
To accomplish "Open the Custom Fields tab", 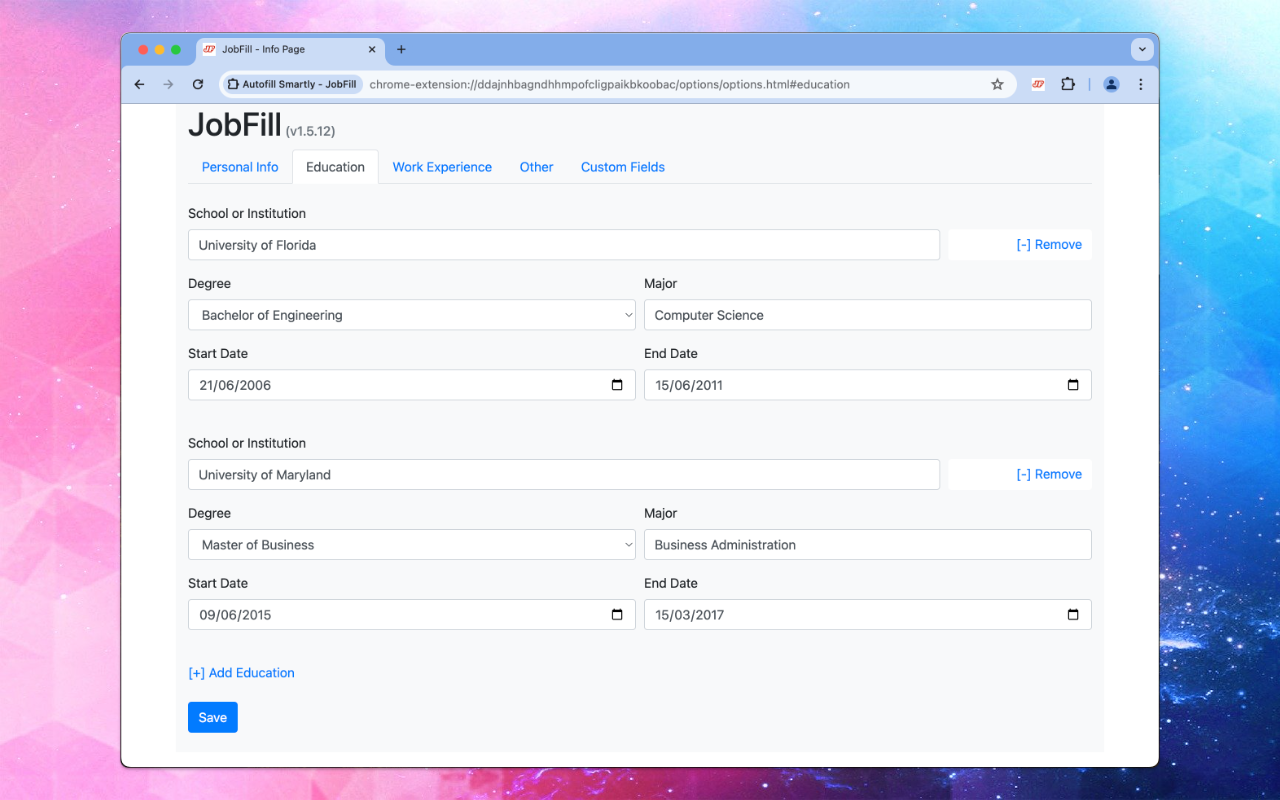I will 623,167.
